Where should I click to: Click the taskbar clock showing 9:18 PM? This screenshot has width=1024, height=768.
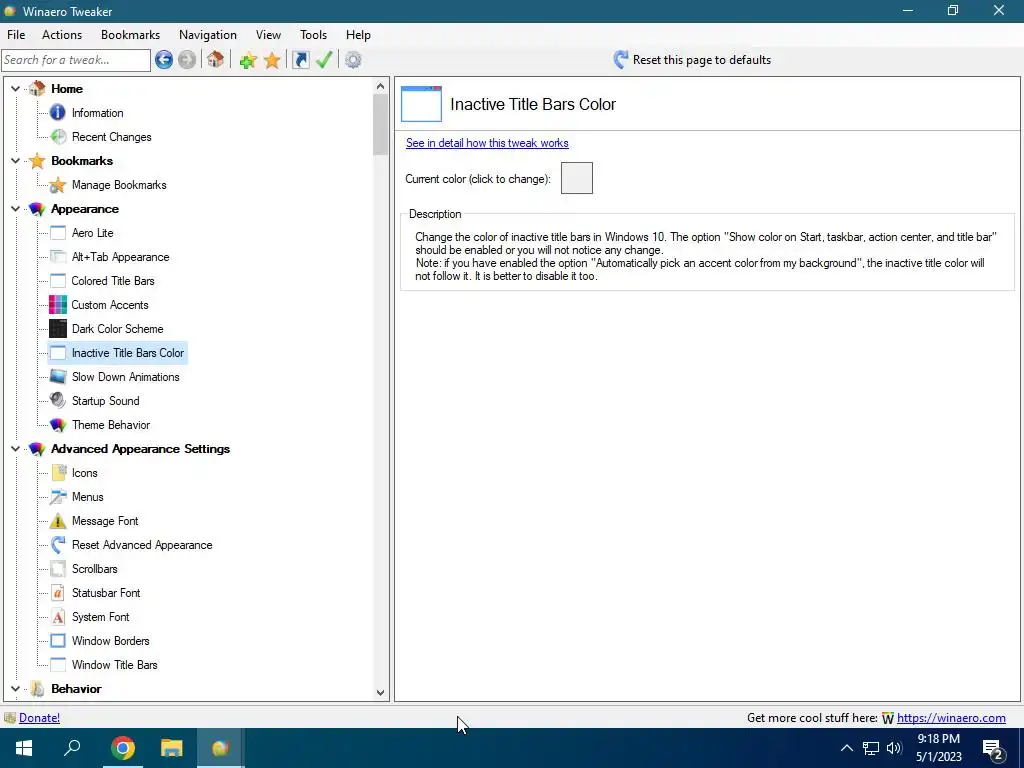point(938,748)
